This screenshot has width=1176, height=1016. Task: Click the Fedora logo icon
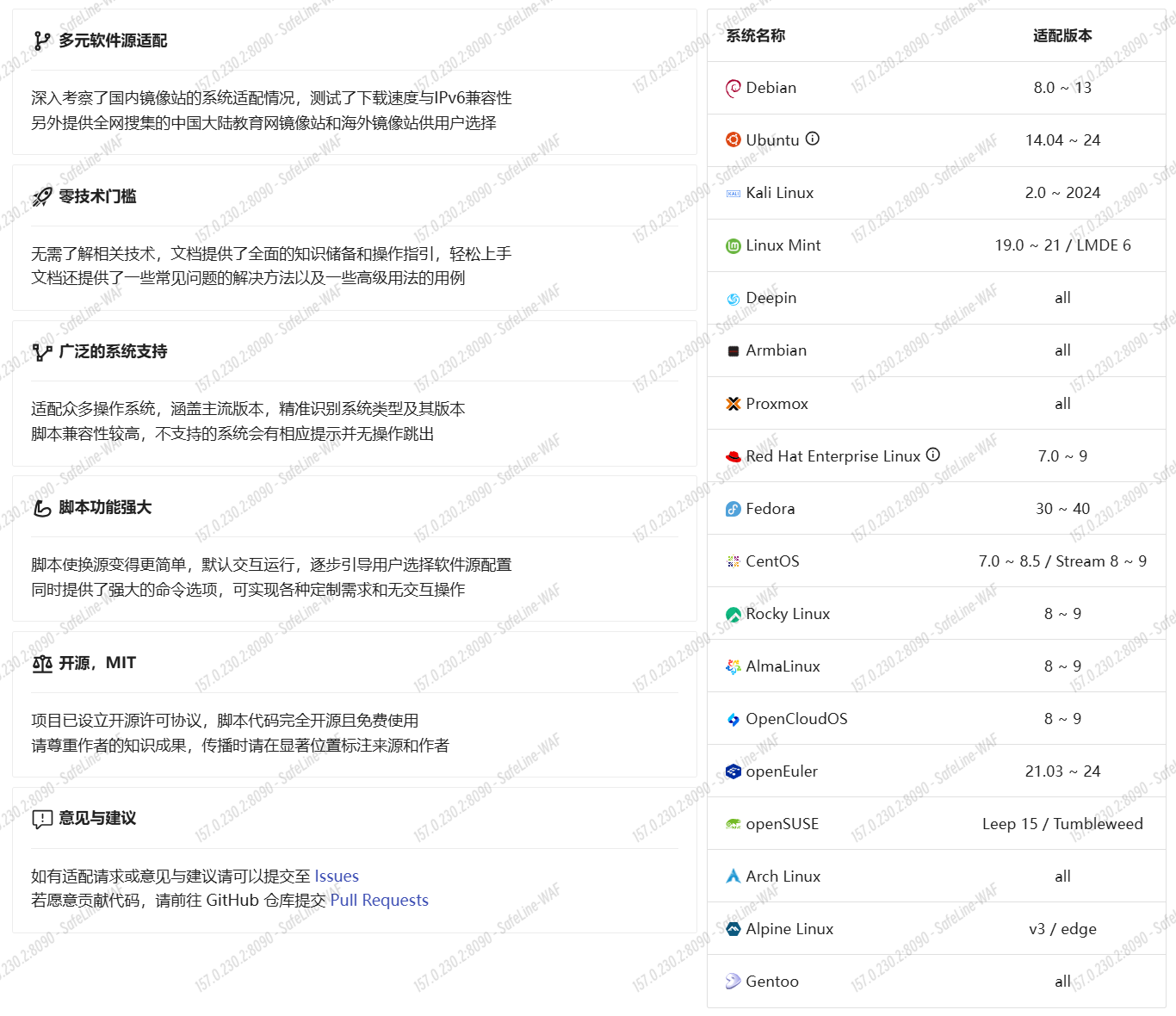tap(733, 509)
